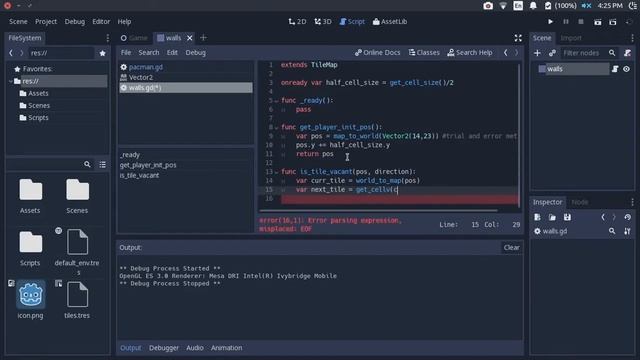Instance a child scene link icon

552,53
